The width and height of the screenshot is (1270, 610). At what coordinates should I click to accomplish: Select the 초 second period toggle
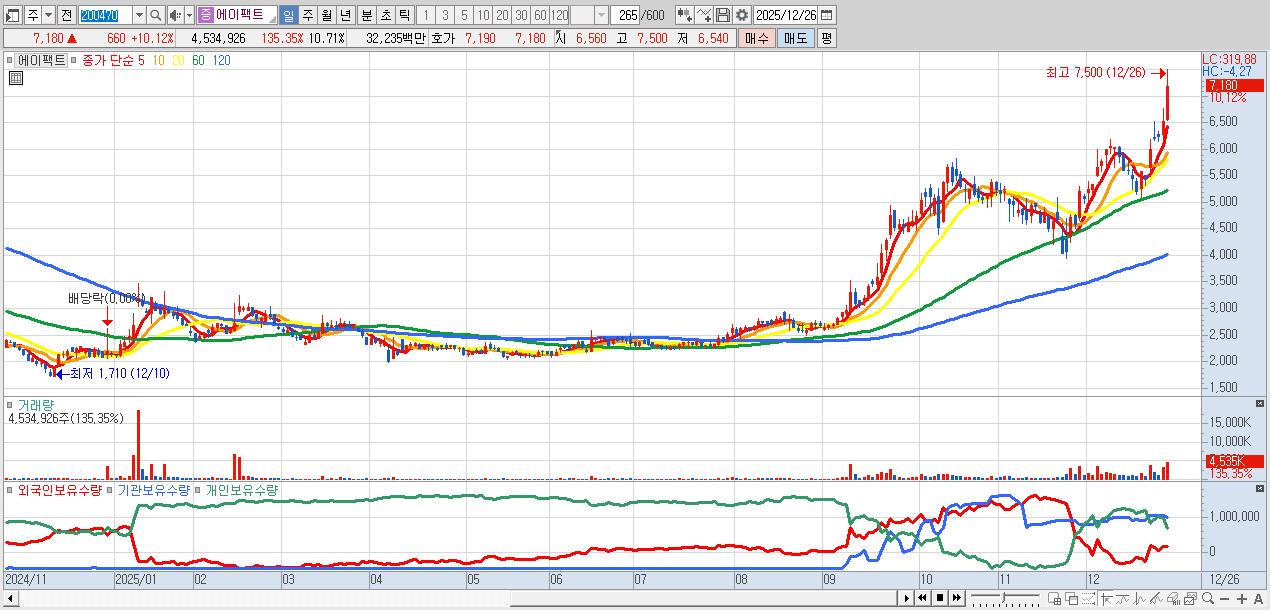tap(384, 15)
